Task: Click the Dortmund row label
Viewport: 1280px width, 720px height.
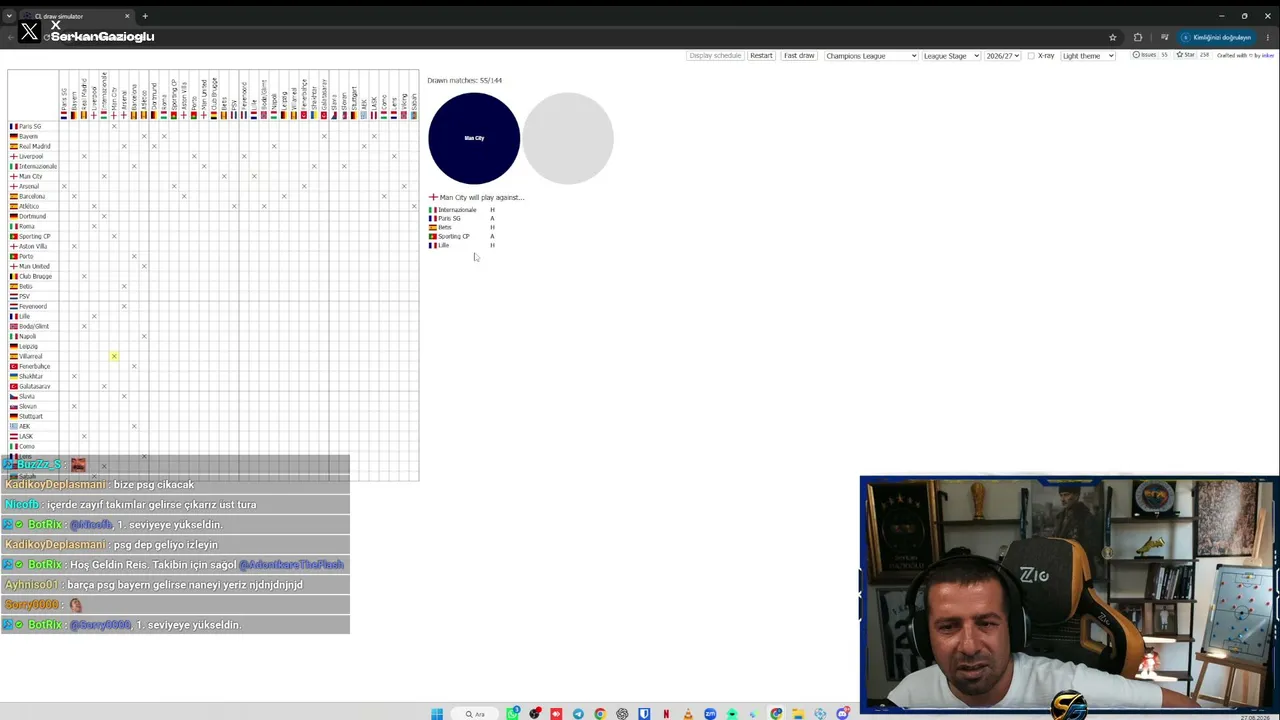Action: tap(32, 216)
